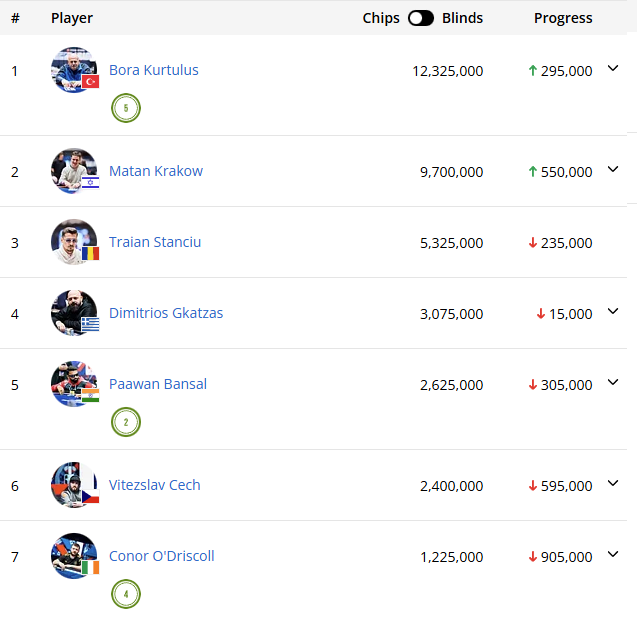Click Conor O'Driscoll's green badge icon
Viewport: 637px width, 619px height.
[x=126, y=594]
